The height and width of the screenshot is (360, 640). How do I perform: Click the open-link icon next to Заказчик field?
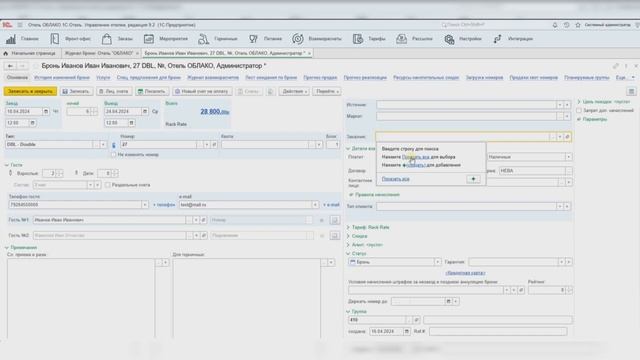pos(567,137)
